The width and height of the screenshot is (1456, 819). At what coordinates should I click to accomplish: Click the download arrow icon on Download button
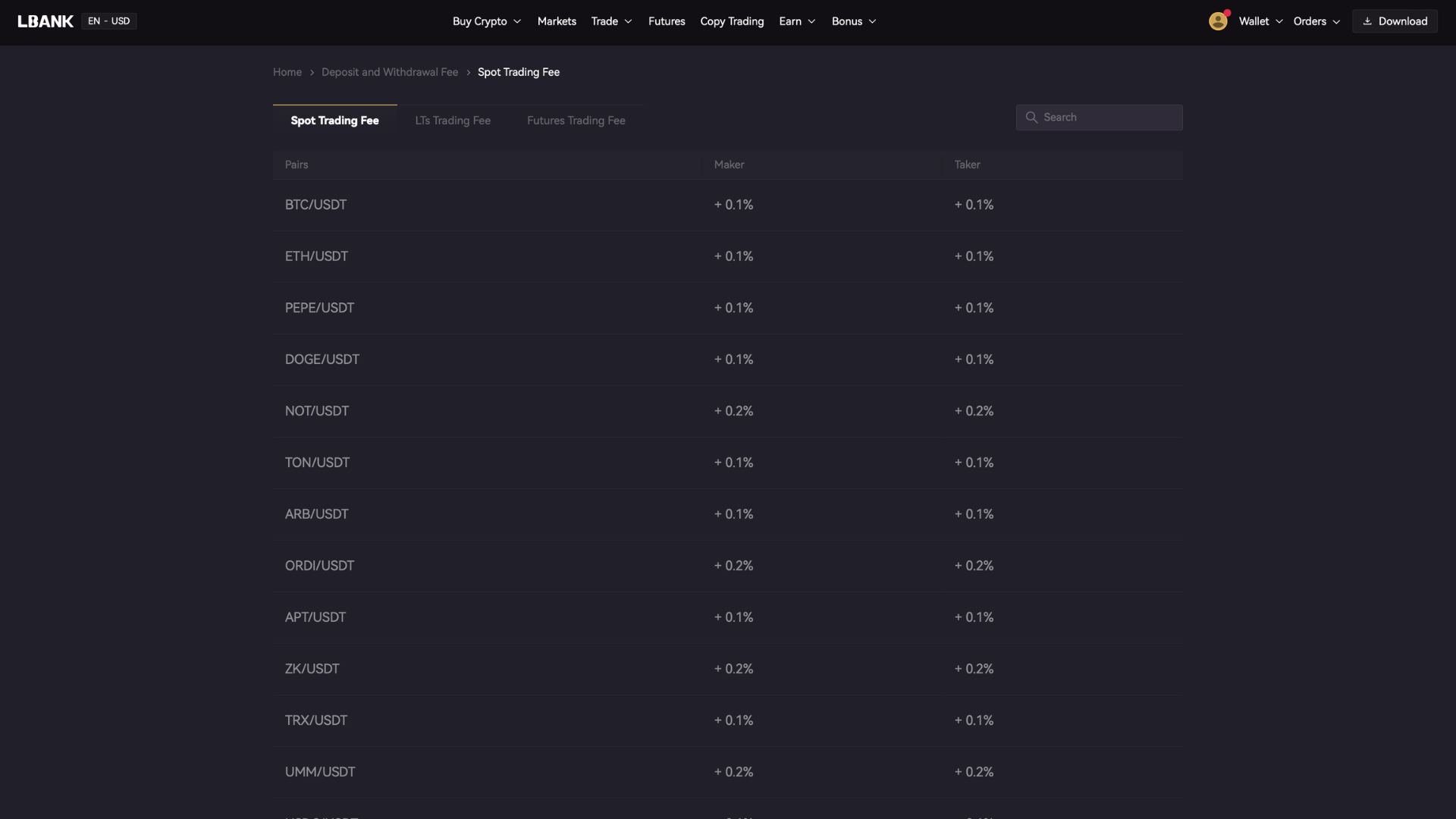coord(1367,20)
